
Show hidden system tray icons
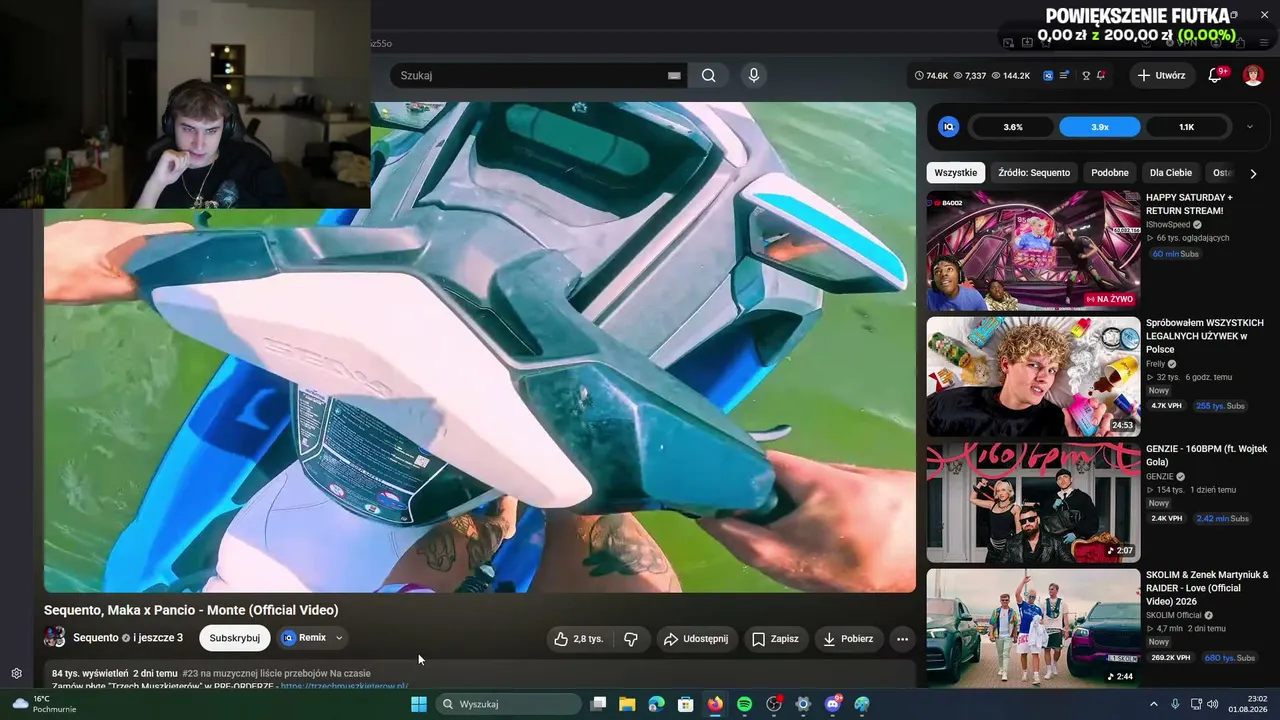(1153, 704)
